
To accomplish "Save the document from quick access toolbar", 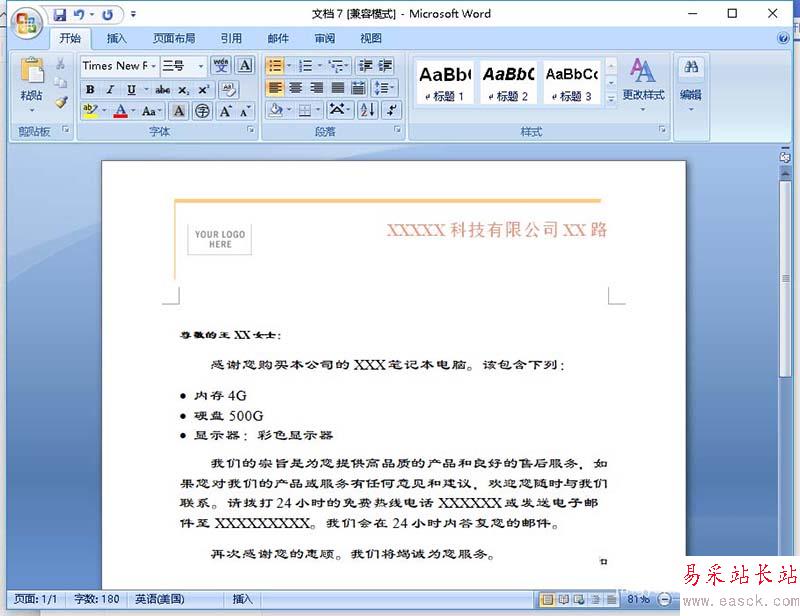I will click(60, 15).
